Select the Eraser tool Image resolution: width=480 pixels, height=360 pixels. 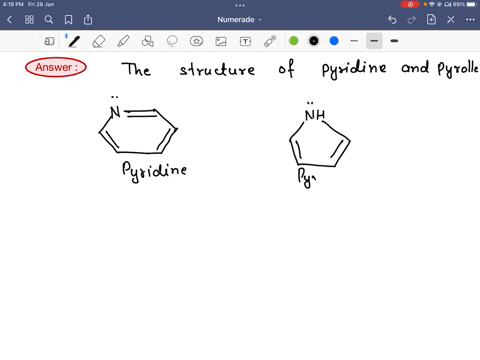99,41
